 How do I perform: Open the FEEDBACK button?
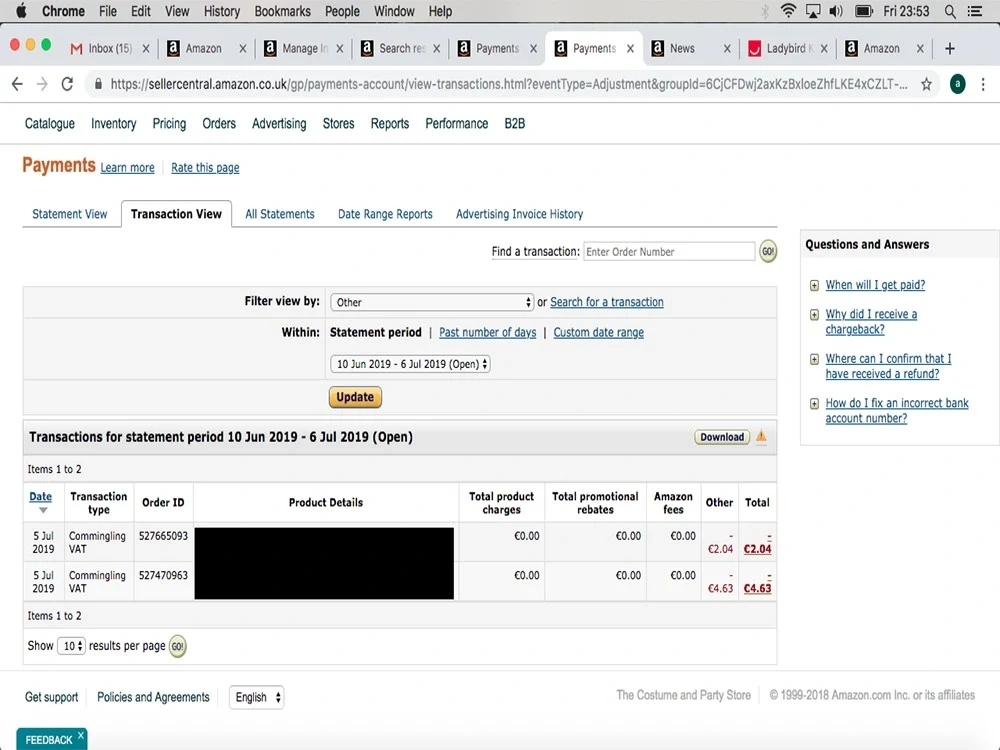coord(48,740)
